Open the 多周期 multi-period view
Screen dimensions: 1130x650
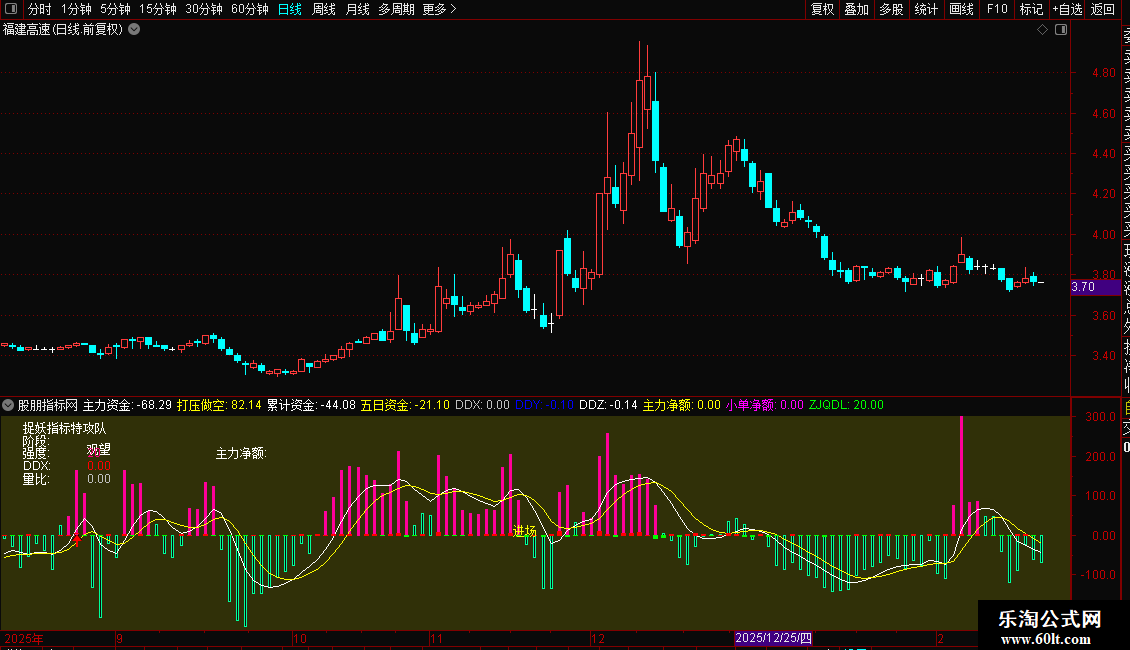(396, 9)
